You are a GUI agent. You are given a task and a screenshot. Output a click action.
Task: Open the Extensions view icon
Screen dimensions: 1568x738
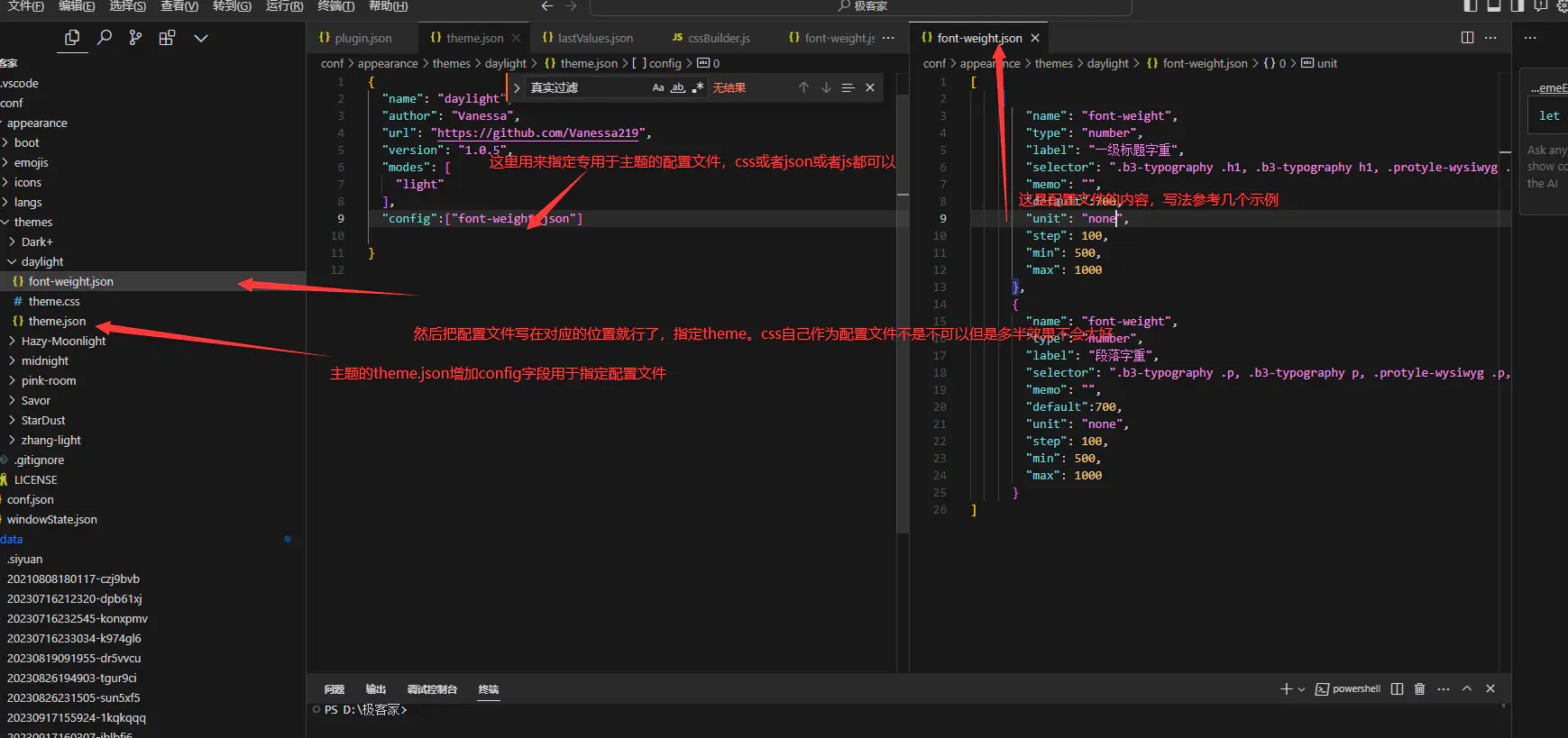coord(167,38)
